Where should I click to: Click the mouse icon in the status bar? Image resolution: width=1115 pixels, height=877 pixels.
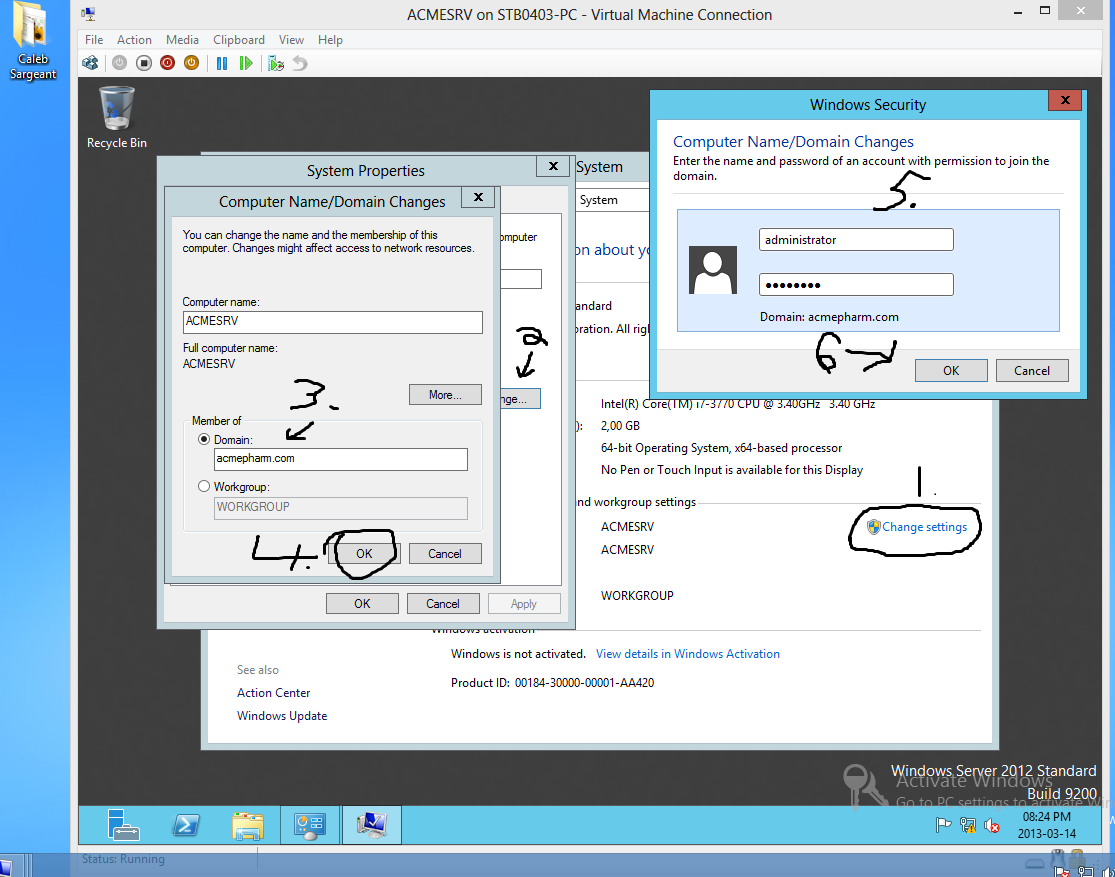[1058, 857]
